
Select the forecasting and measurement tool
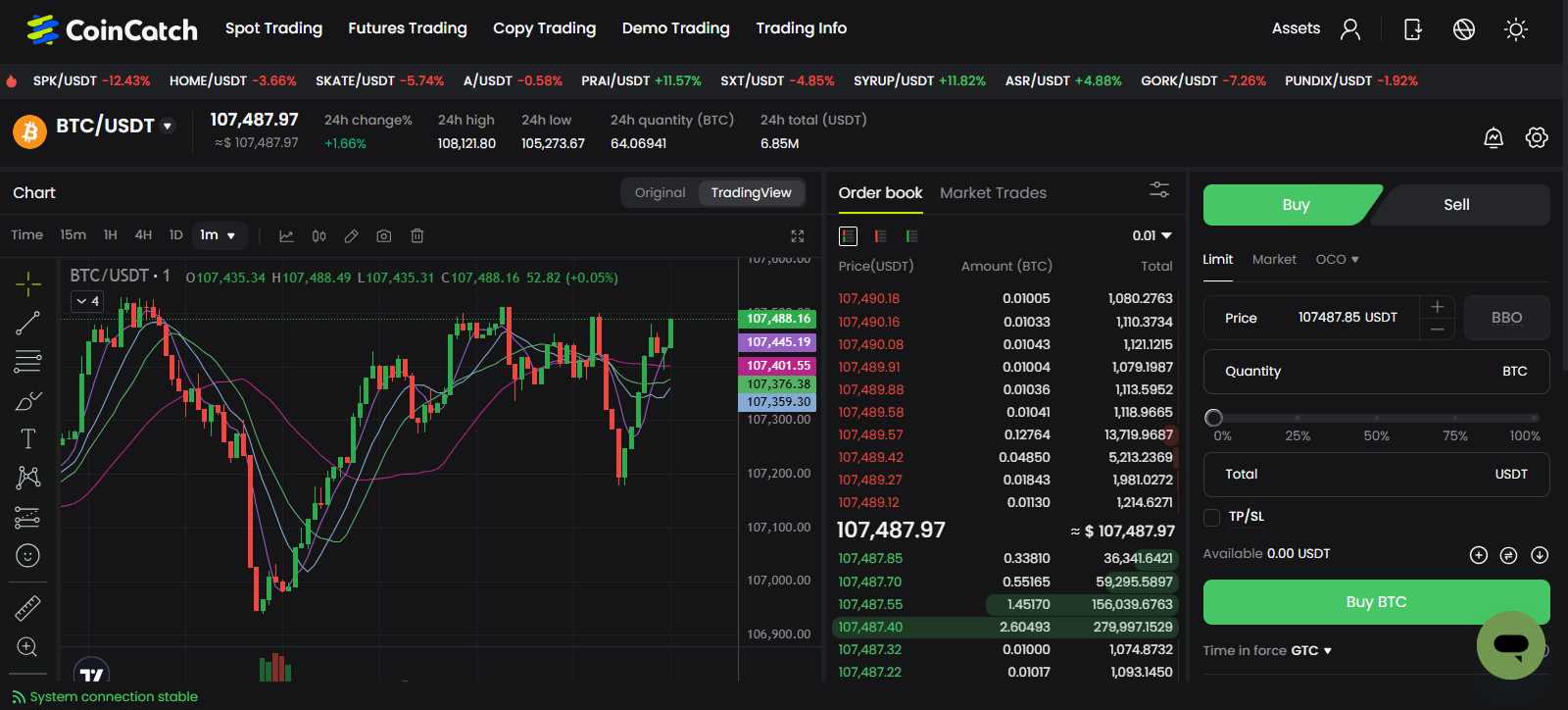[28, 517]
